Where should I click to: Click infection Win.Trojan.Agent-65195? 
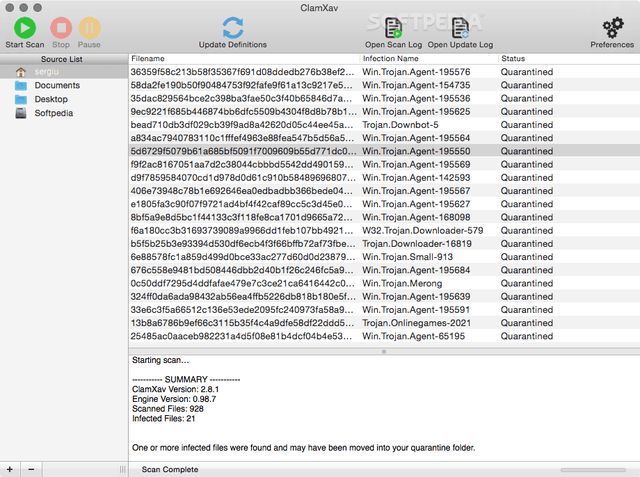[x=413, y=336]
